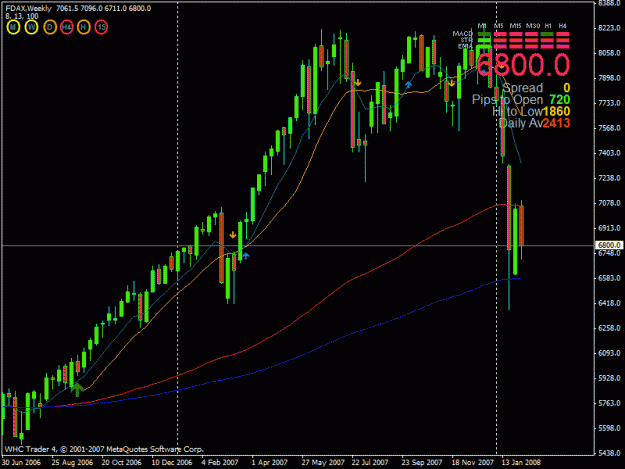Screen dimensions: 625x469
Task: Click the 13 Jan 2008 date on time axis
Action: [x=521, y=462]
